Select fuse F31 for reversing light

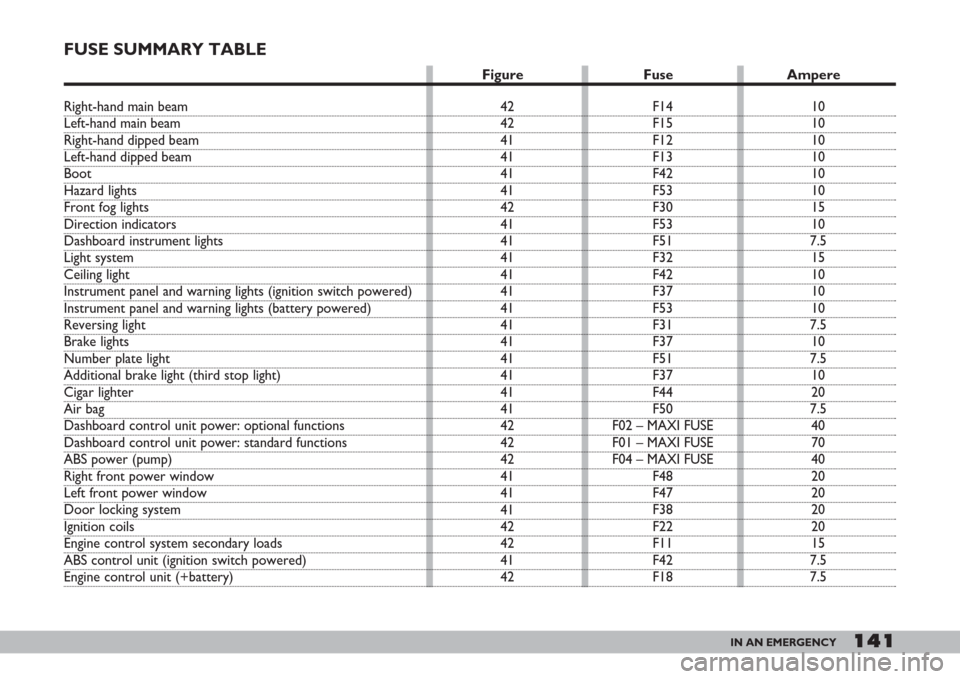pos(662,325)
